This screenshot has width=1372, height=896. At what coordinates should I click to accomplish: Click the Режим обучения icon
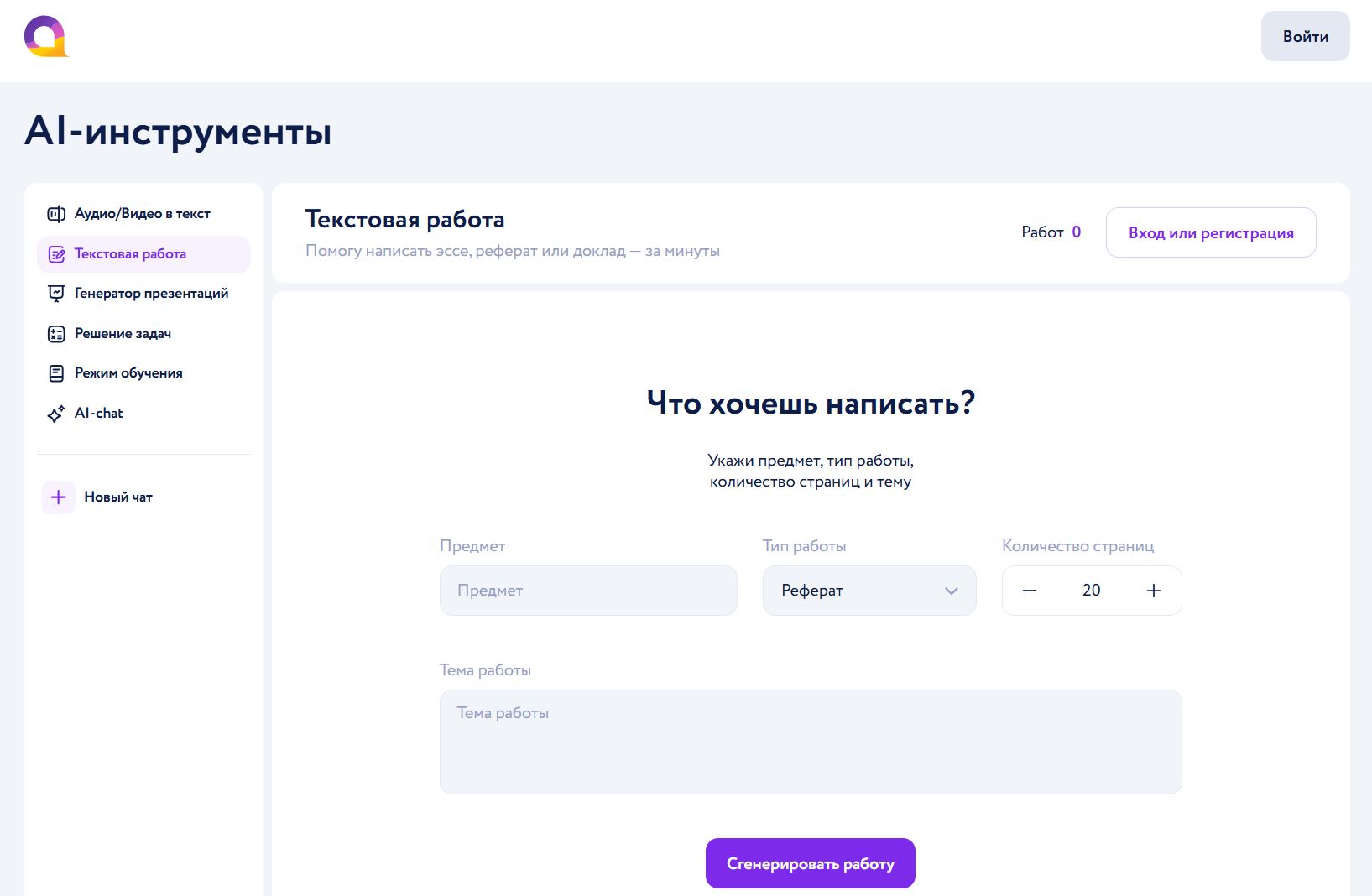point(56,373)
